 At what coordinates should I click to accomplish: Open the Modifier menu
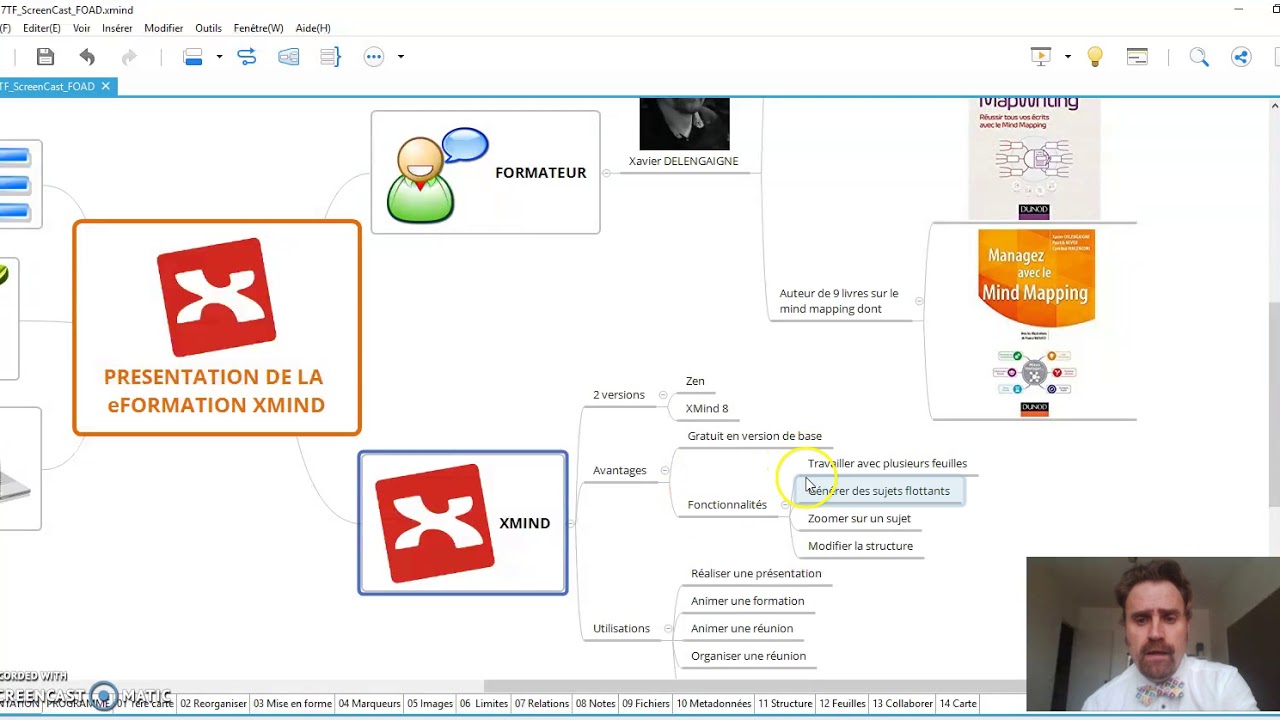[164, 28]
